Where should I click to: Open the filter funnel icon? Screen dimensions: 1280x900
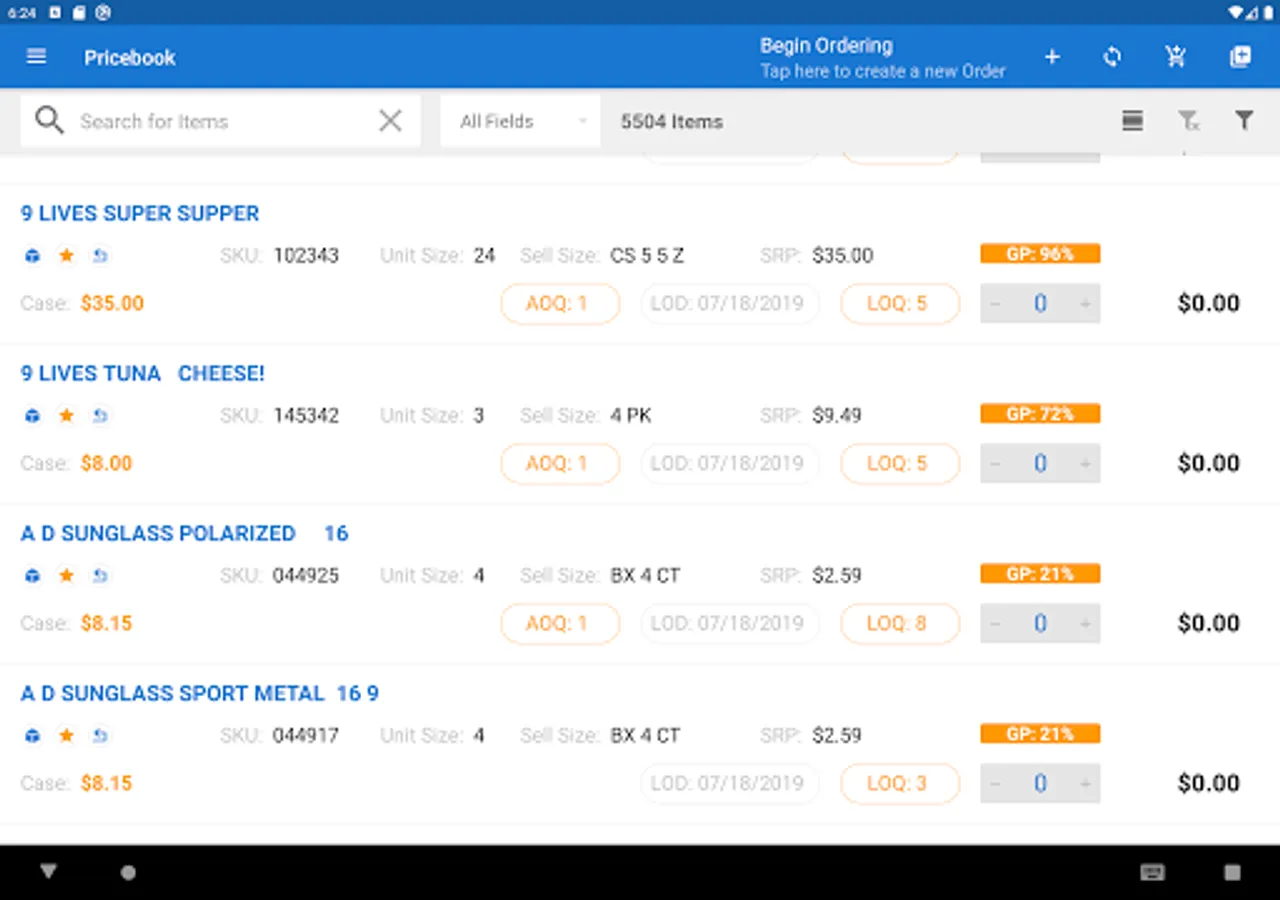click(x=1244, y=121)
